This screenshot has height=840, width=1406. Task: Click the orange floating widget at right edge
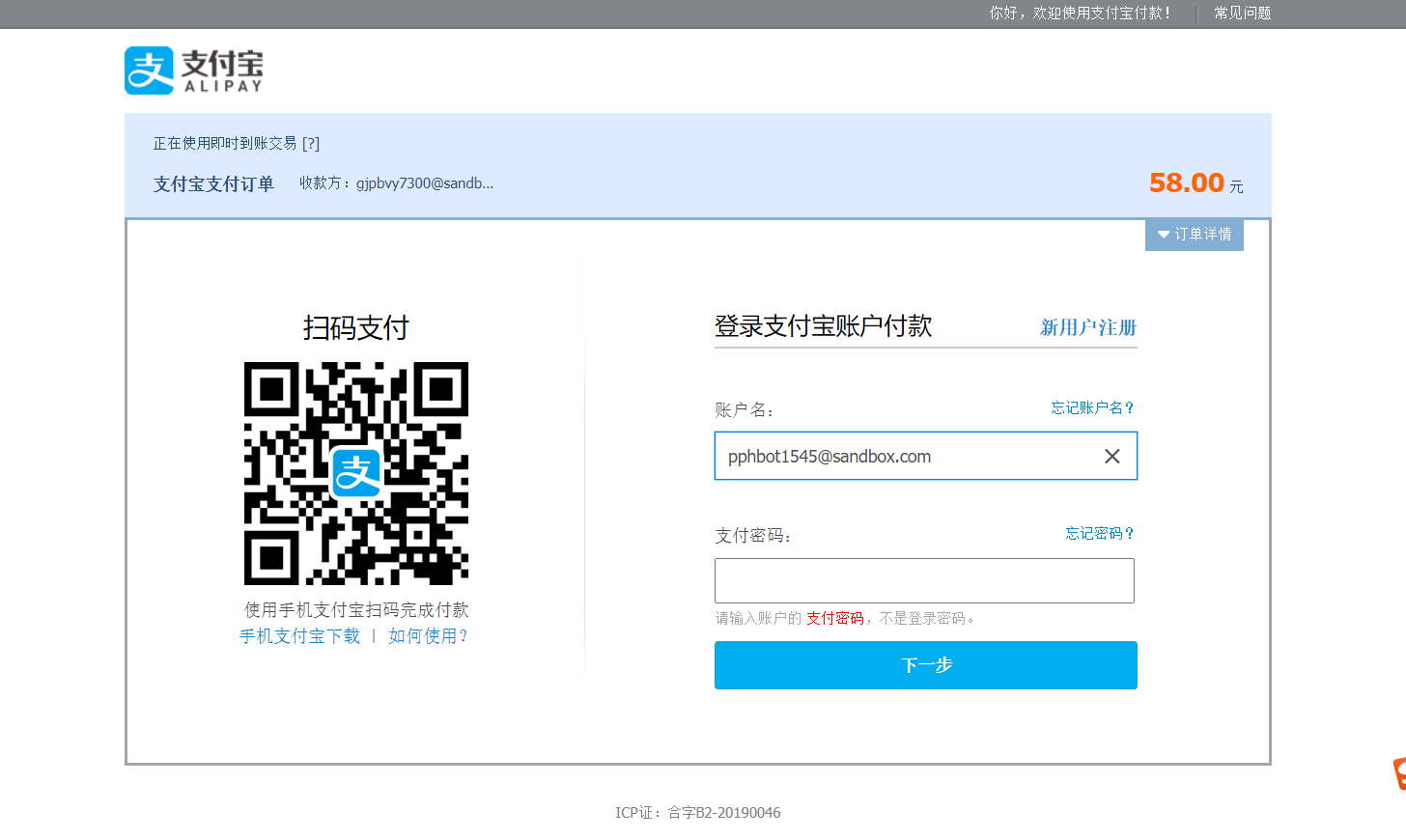point(1399,773)
